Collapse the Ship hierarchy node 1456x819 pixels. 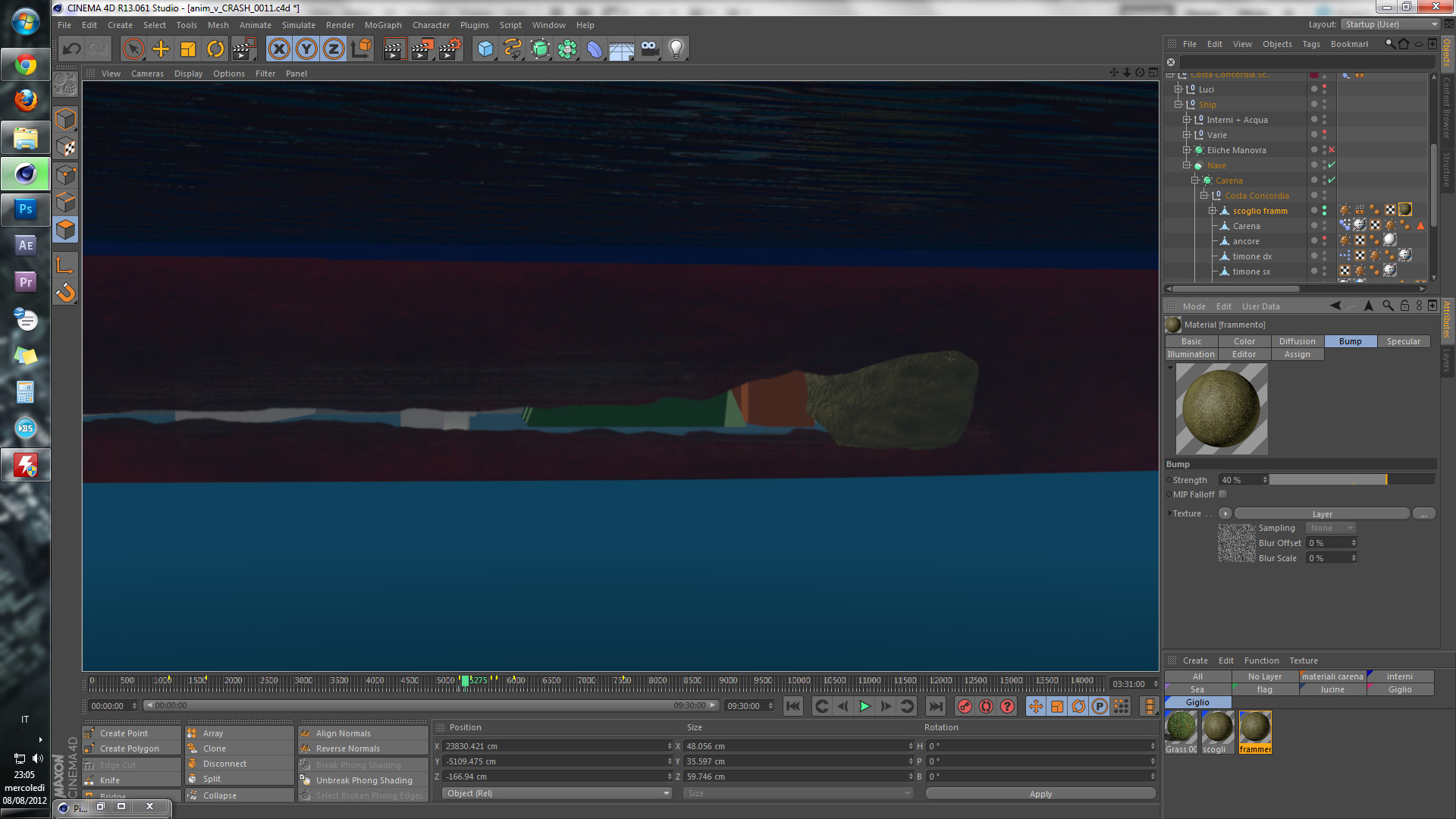1178,105
